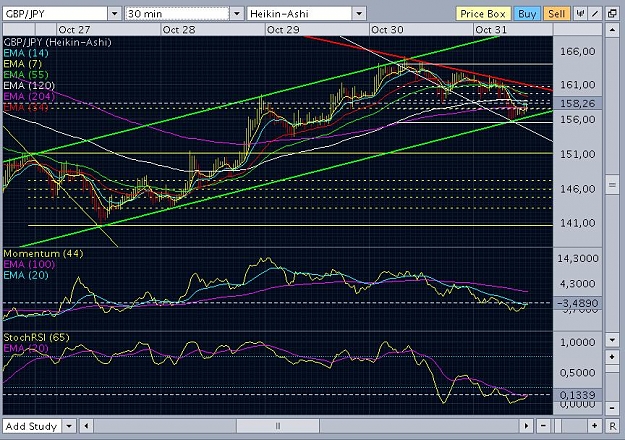Select the trend line drawing tool
625x440 pixels.
pyautogui.click(x=595, y=14)
